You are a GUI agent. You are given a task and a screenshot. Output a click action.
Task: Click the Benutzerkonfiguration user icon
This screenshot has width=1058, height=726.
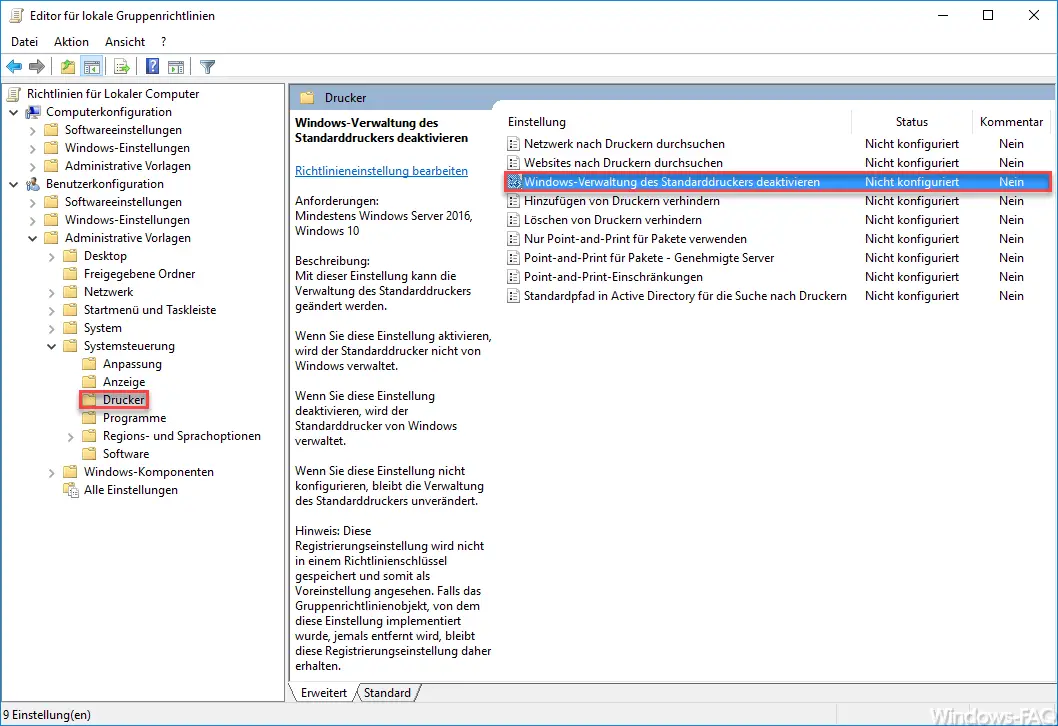click(33, 184)
